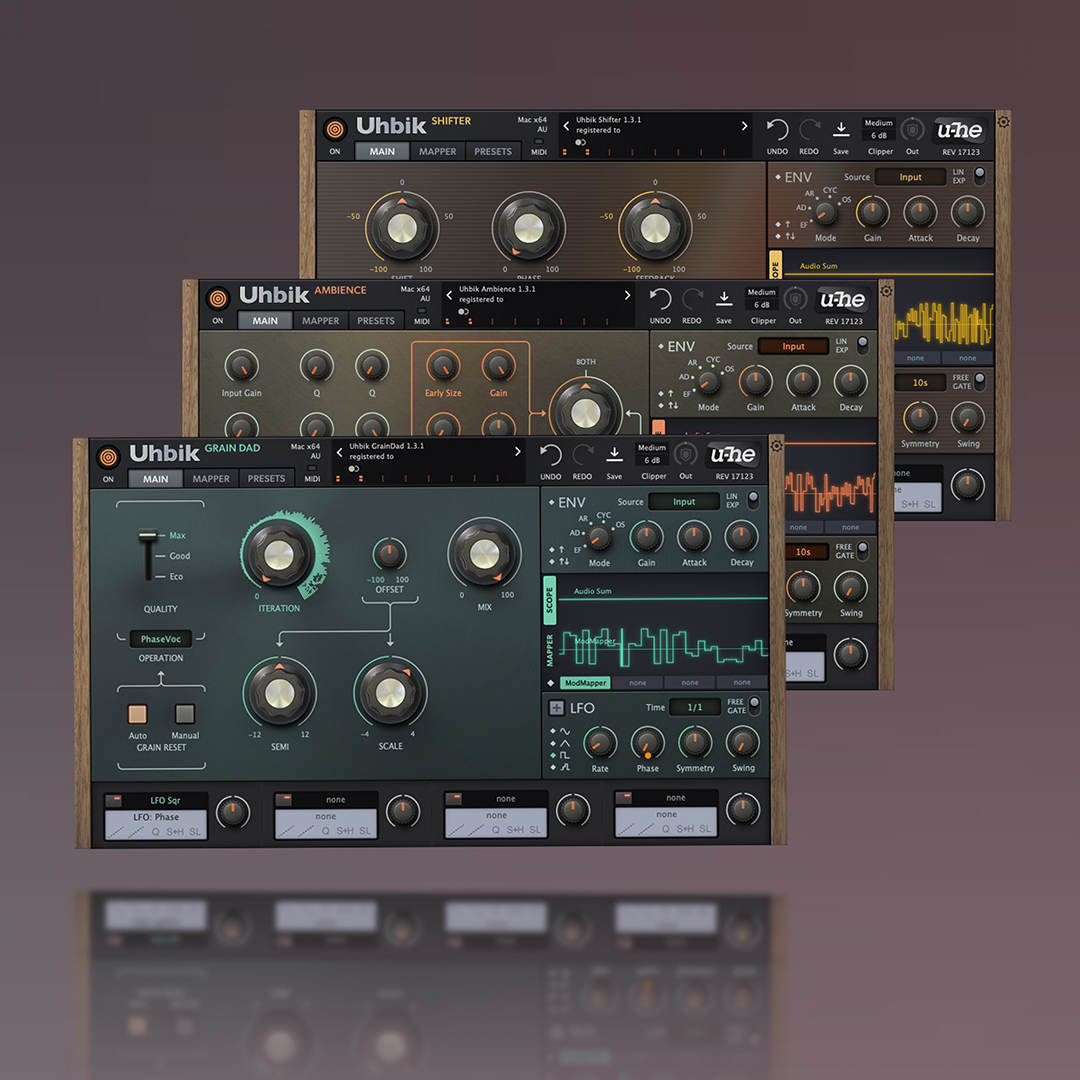Click the LFO plus icon in Grain Dad
This screenshot has width=1080, height=1080.
click(556, 707)
